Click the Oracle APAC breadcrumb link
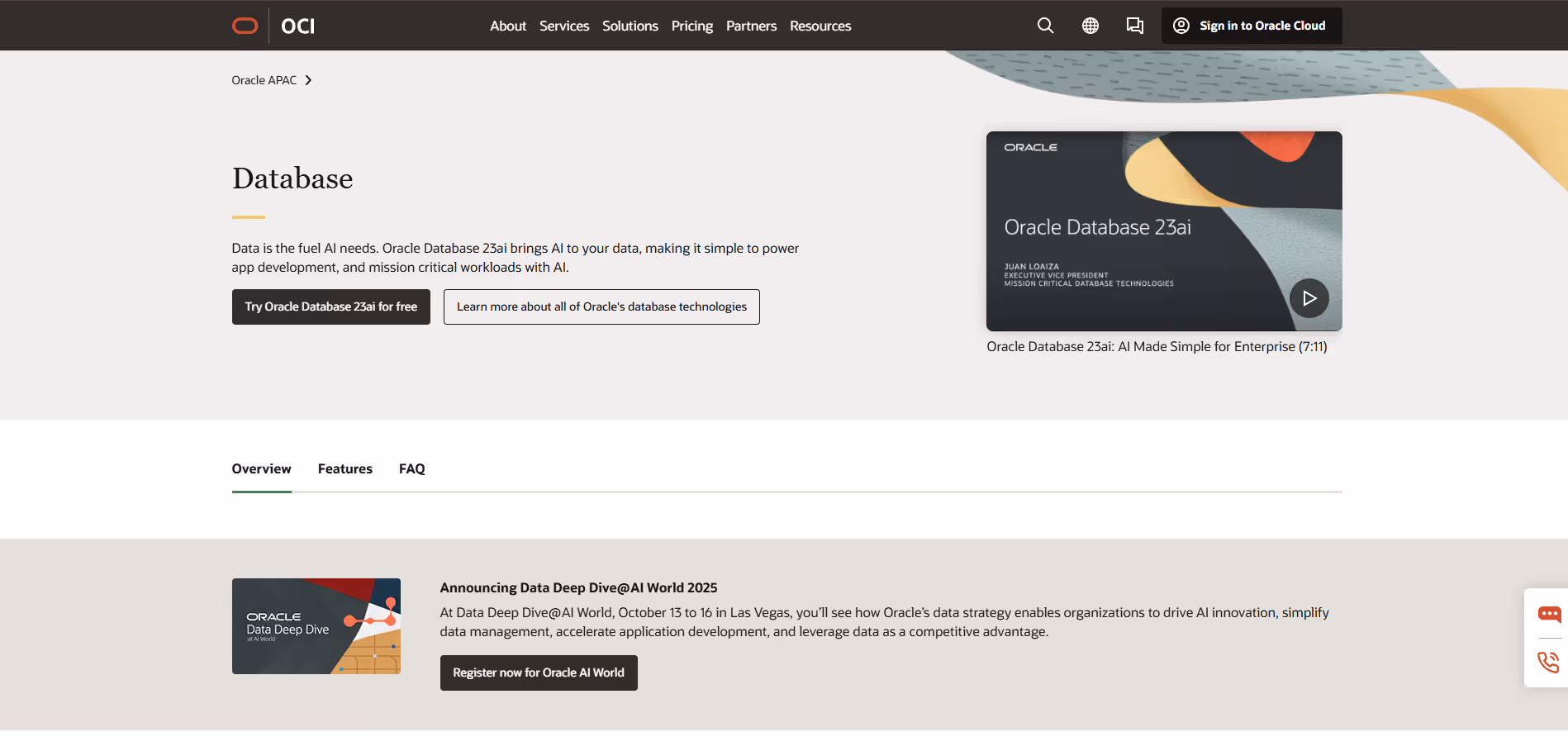1568x751 pixels. [264, 79]
